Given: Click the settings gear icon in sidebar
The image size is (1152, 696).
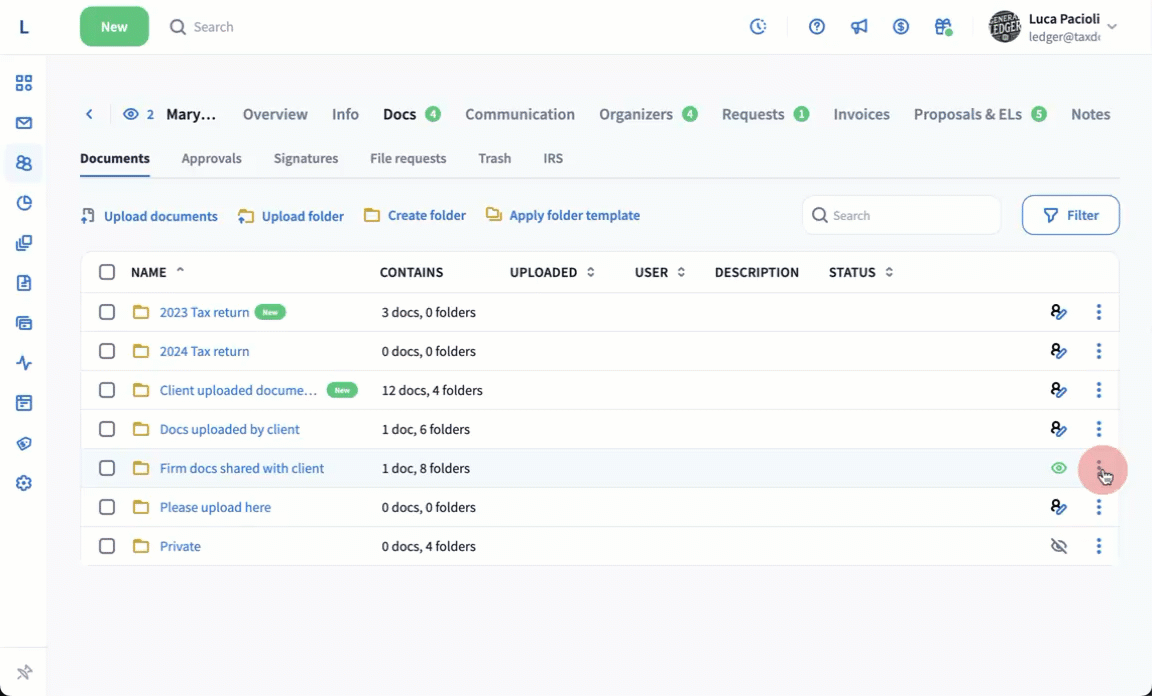Looking at the screenshot, I should [x=24, y=483].
